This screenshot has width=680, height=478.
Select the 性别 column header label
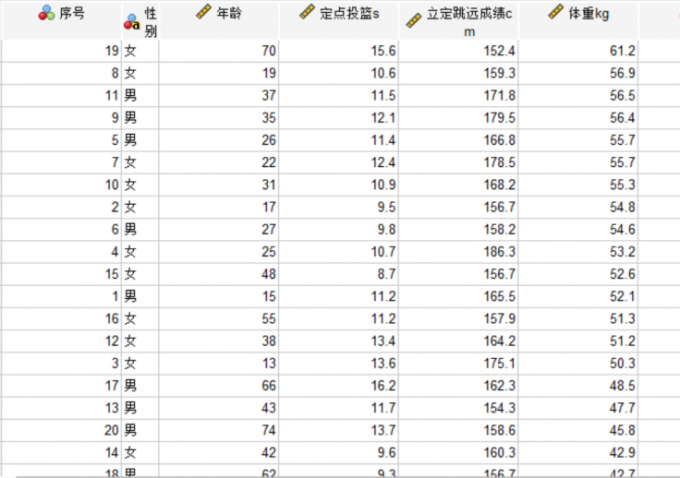pos(150,23)
